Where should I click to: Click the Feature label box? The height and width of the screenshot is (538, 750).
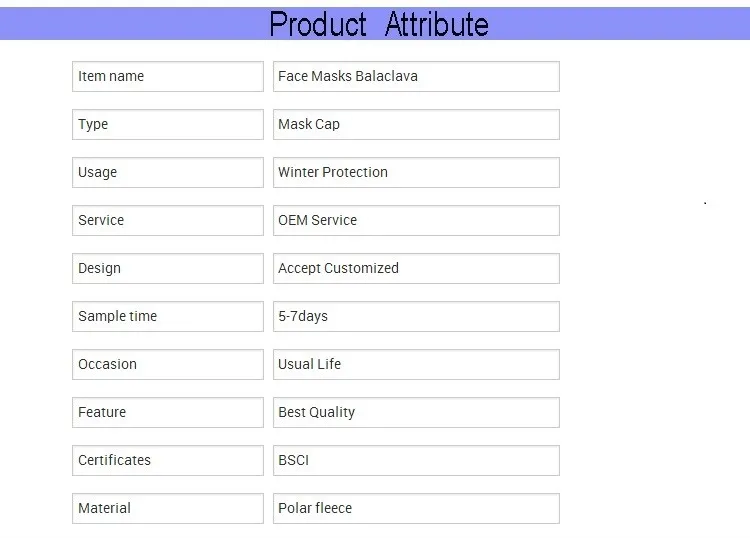(167, 413)
